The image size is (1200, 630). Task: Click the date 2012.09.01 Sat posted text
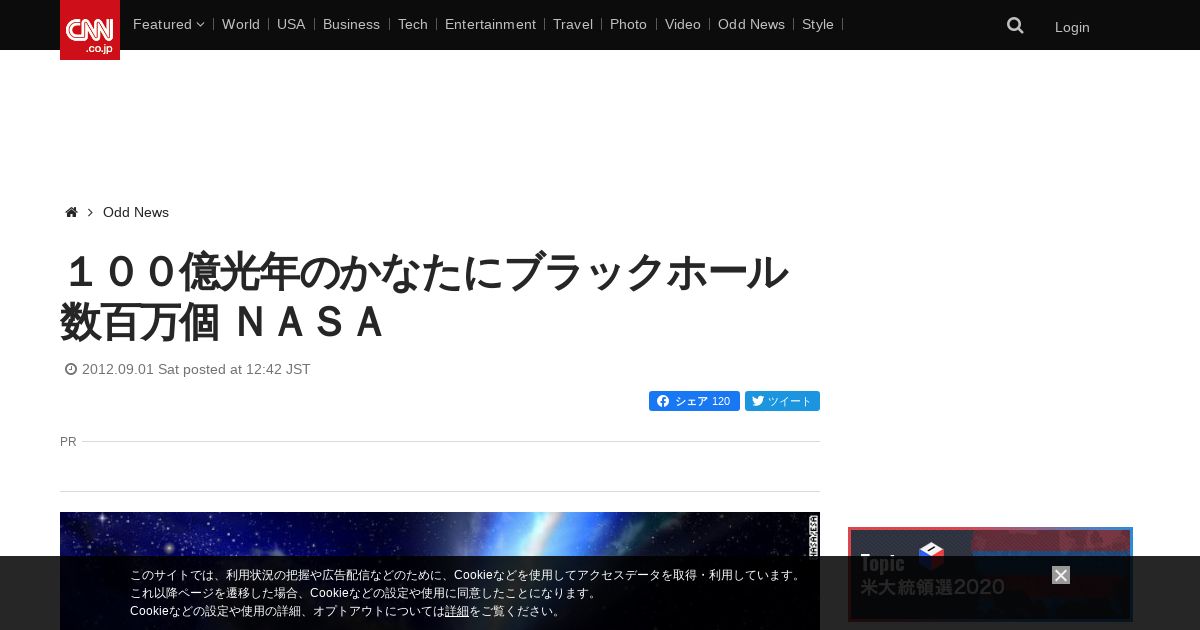coord(196,369)
